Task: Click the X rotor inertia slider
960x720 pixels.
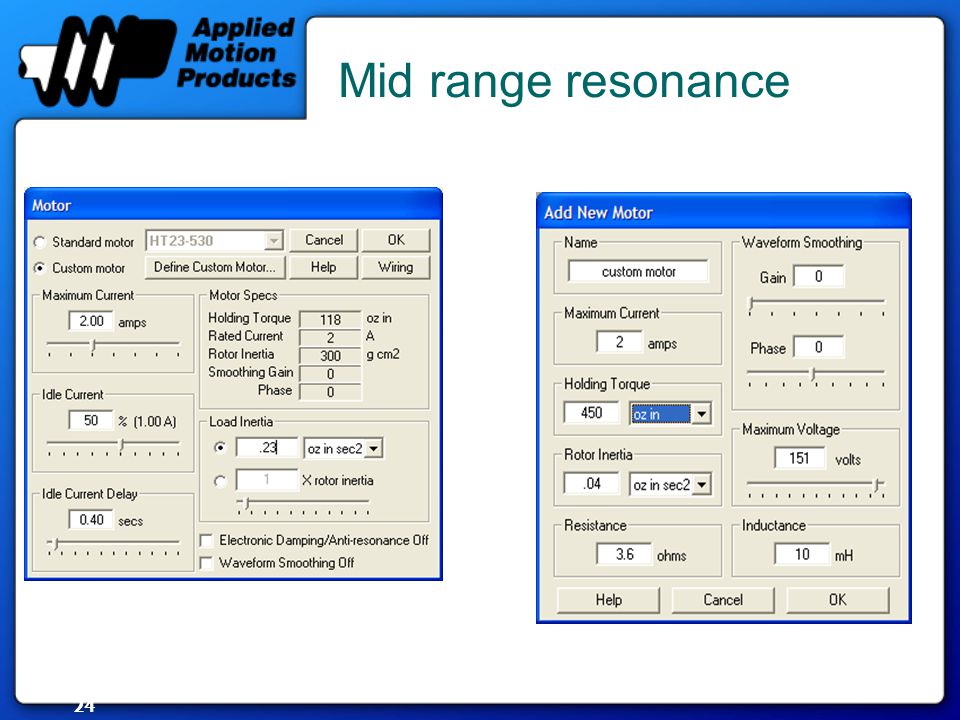Action: (x=303, y=505)
